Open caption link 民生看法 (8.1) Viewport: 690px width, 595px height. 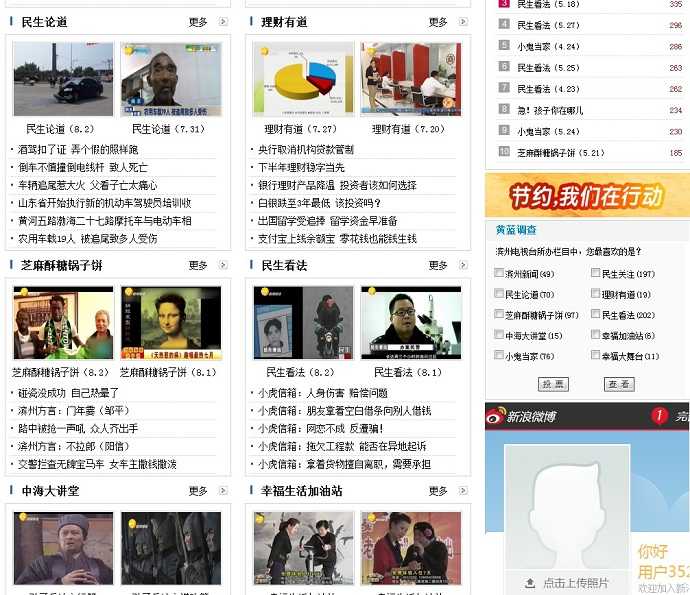[x=408, y=373]
